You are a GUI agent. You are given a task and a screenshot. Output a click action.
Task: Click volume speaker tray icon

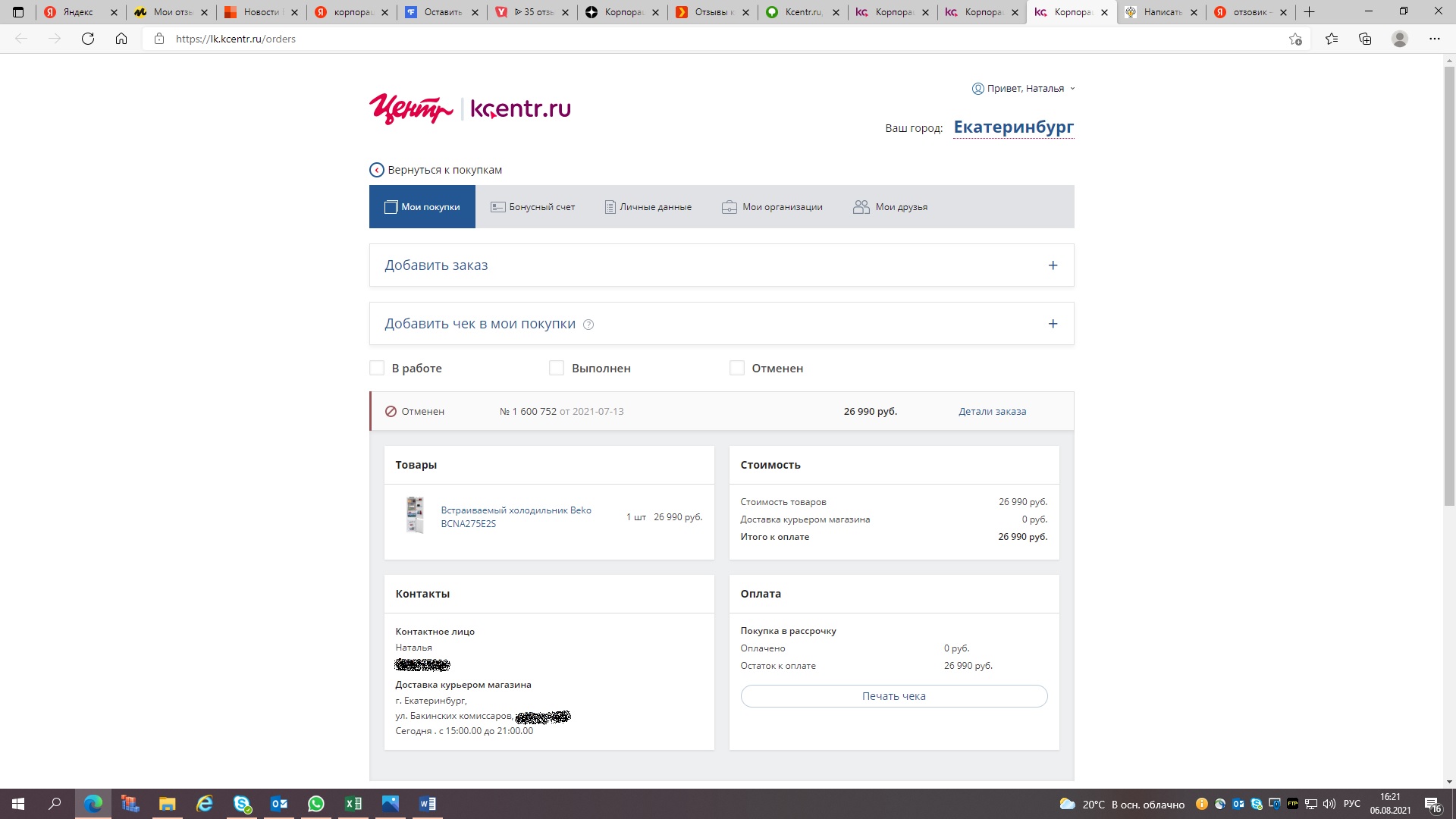point(1329,804)
